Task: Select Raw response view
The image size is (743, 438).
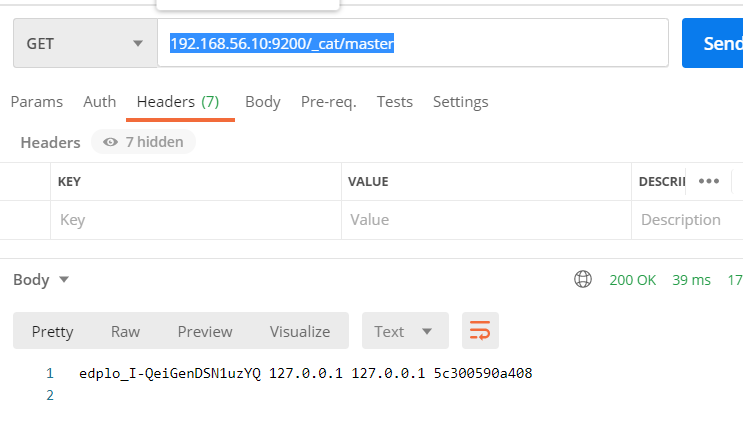Action: click(x=126, y=331)
